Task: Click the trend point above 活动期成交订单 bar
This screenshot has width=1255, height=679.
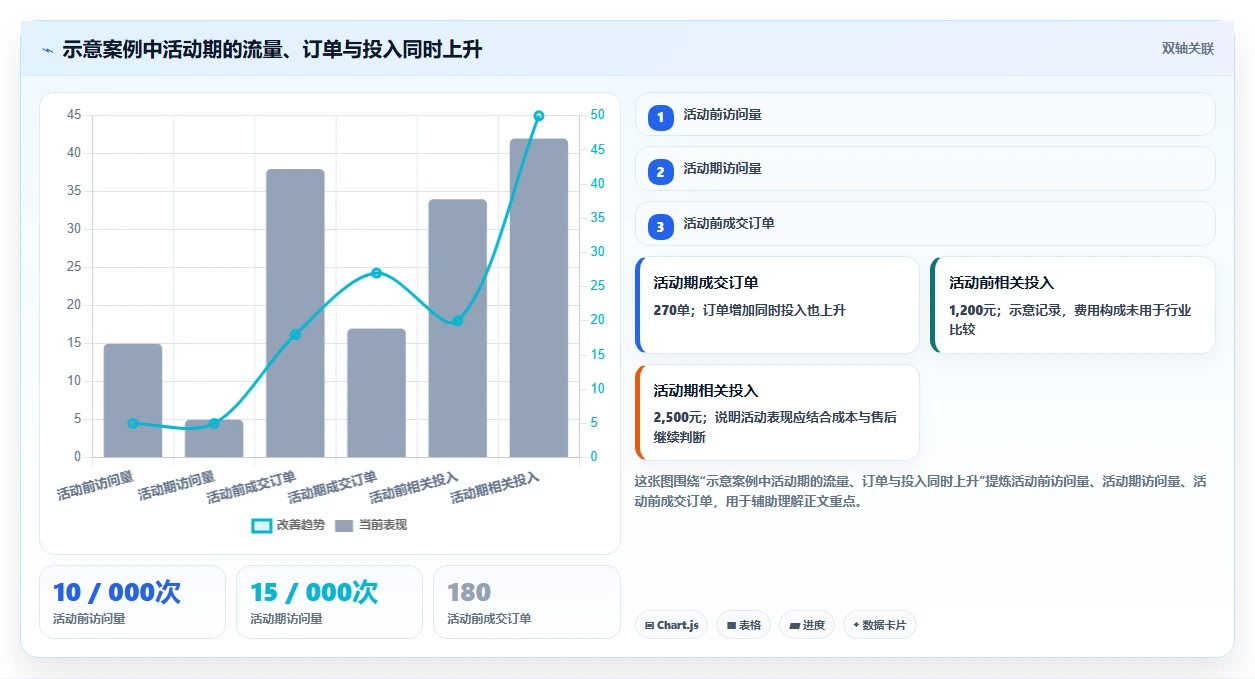Action: [x=376, y=273]
